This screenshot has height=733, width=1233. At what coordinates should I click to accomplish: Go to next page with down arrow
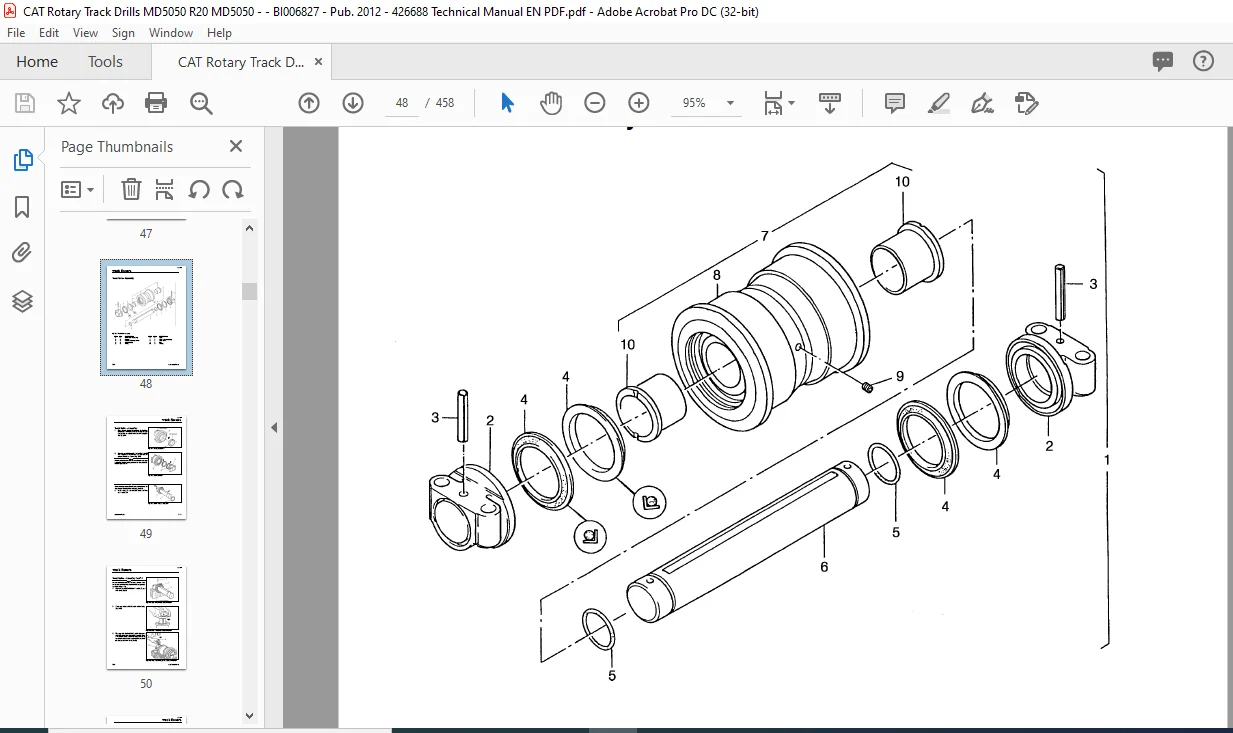click(x=352, y=103)
